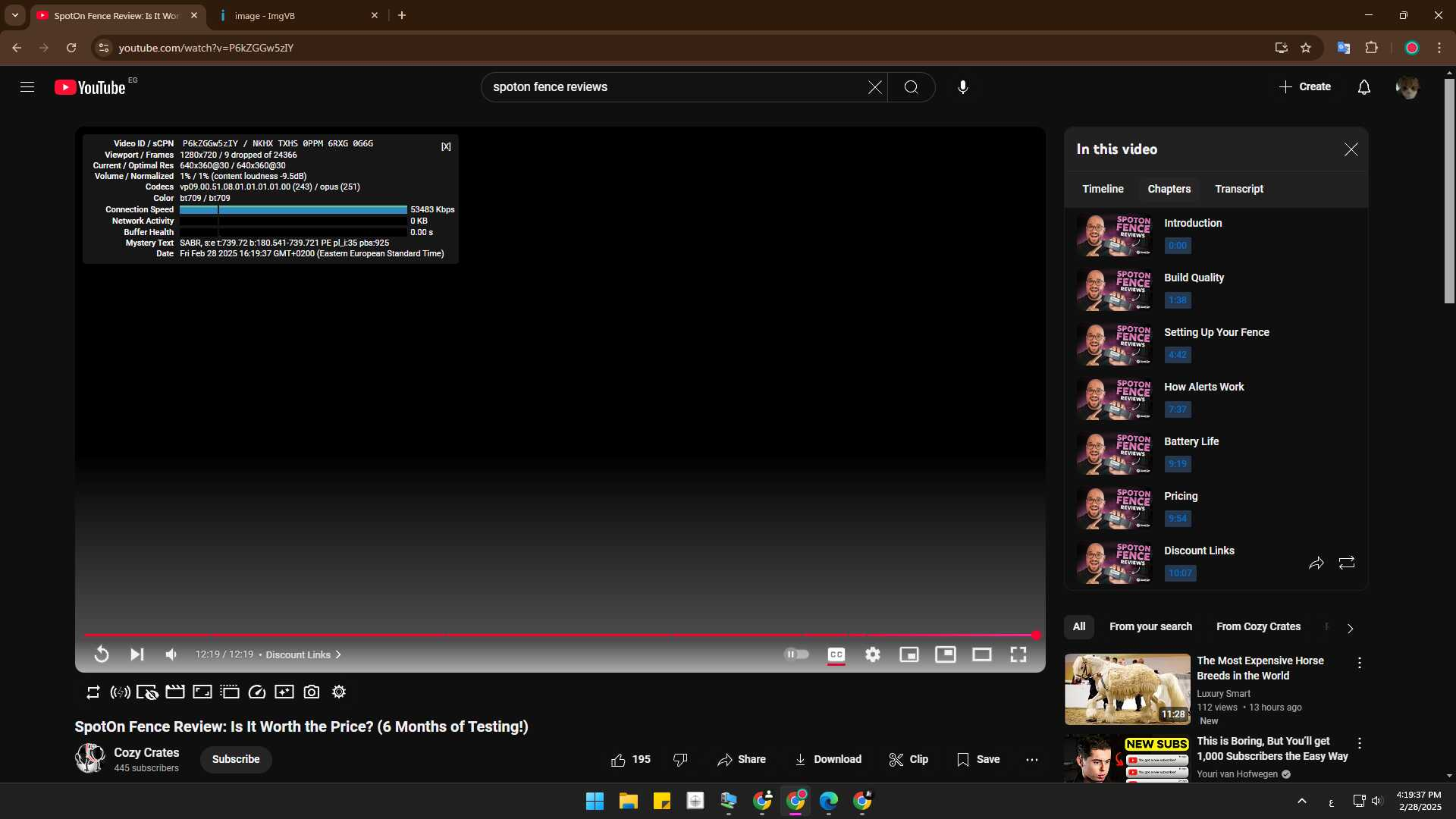Image resolution: width=1456 pixels, height=819 pixels.
Task: Replay the video with the replay button
Action: click(102, 654)
